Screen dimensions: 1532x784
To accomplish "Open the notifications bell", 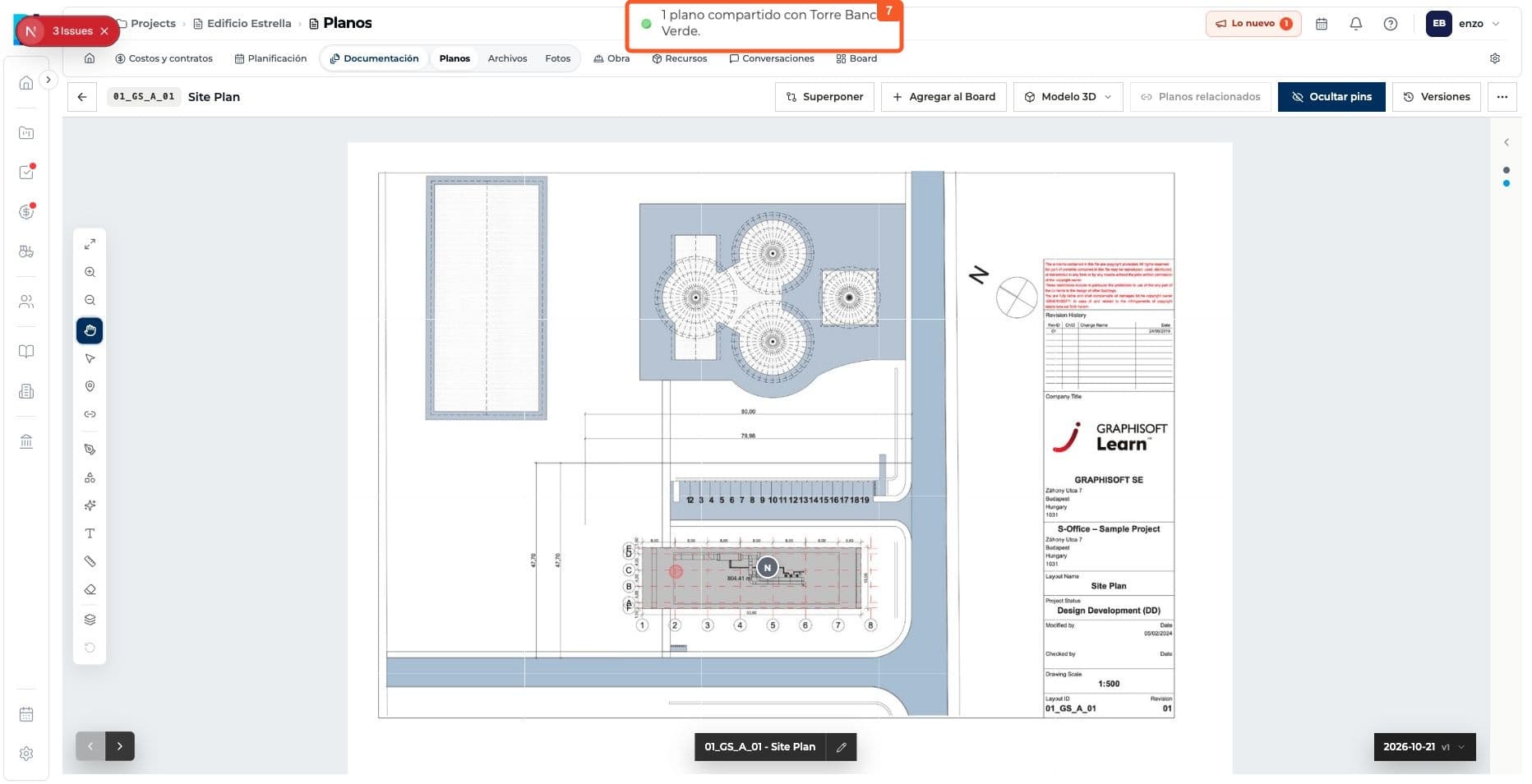I will tap(1356, 24).
